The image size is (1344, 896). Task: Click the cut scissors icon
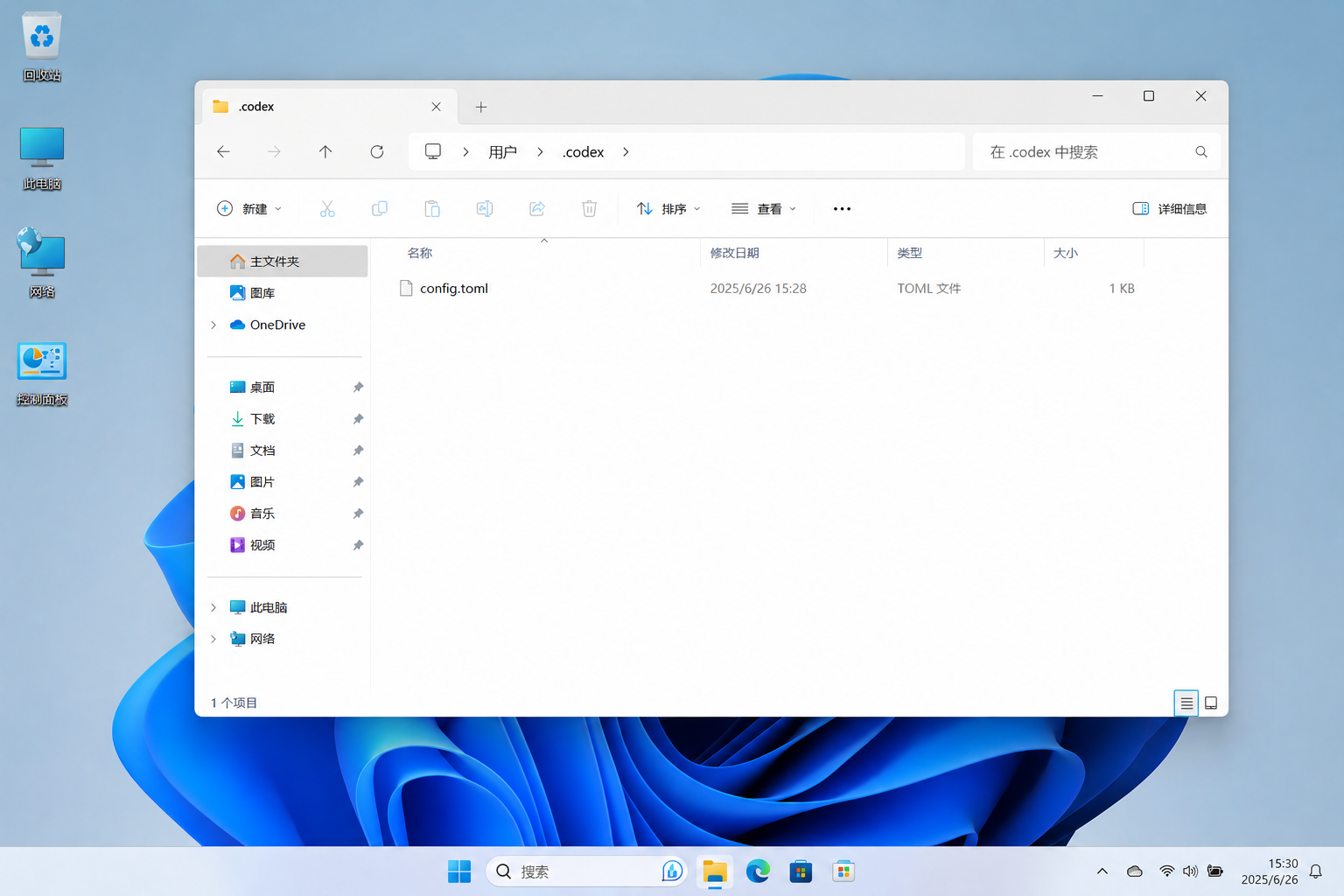(x=327, y=208)
